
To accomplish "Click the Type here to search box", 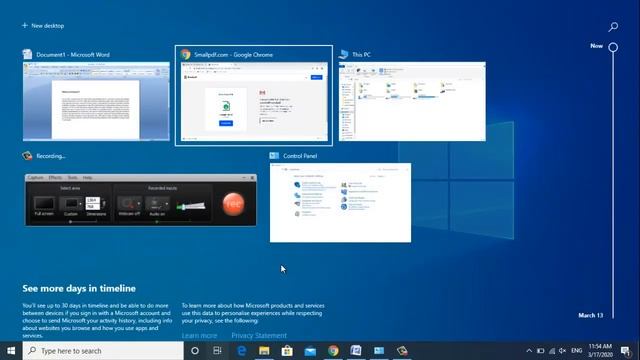I will tap(103, 351).
